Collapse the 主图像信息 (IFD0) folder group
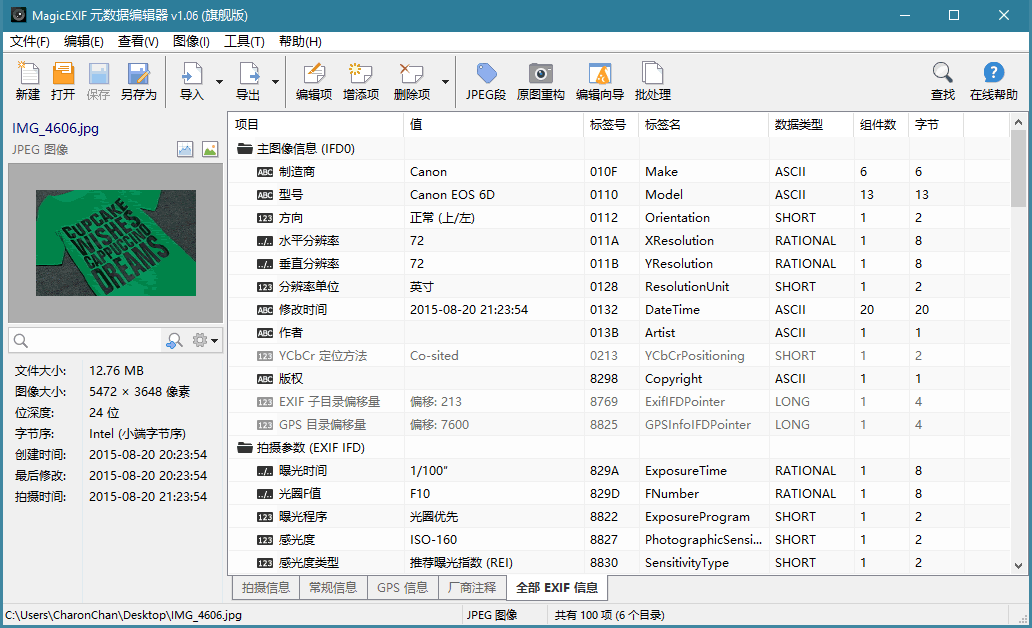This screenshot has height=628, width=1032. pyautogui.click(x=245, y=149)
